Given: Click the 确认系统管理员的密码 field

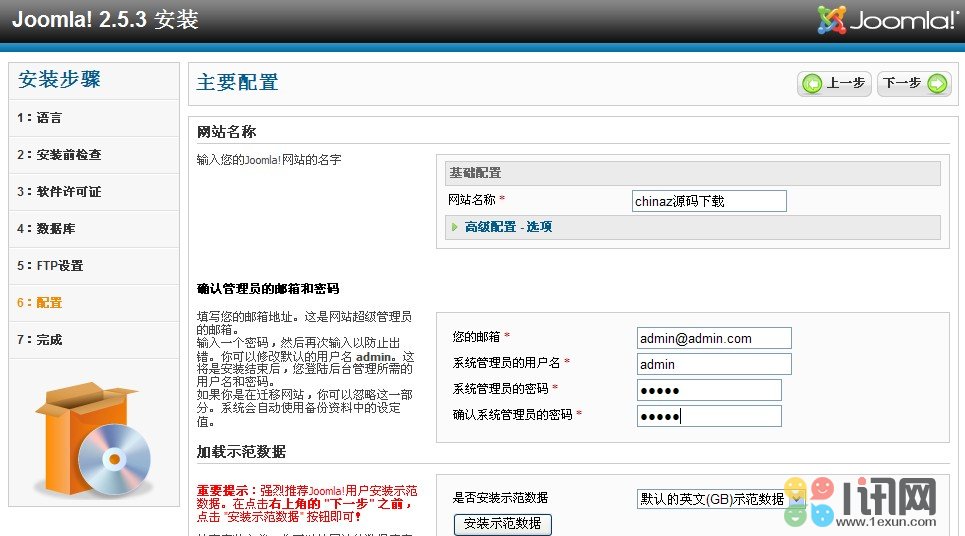Looking at the screenshot, I should click(x=708, y=416).
